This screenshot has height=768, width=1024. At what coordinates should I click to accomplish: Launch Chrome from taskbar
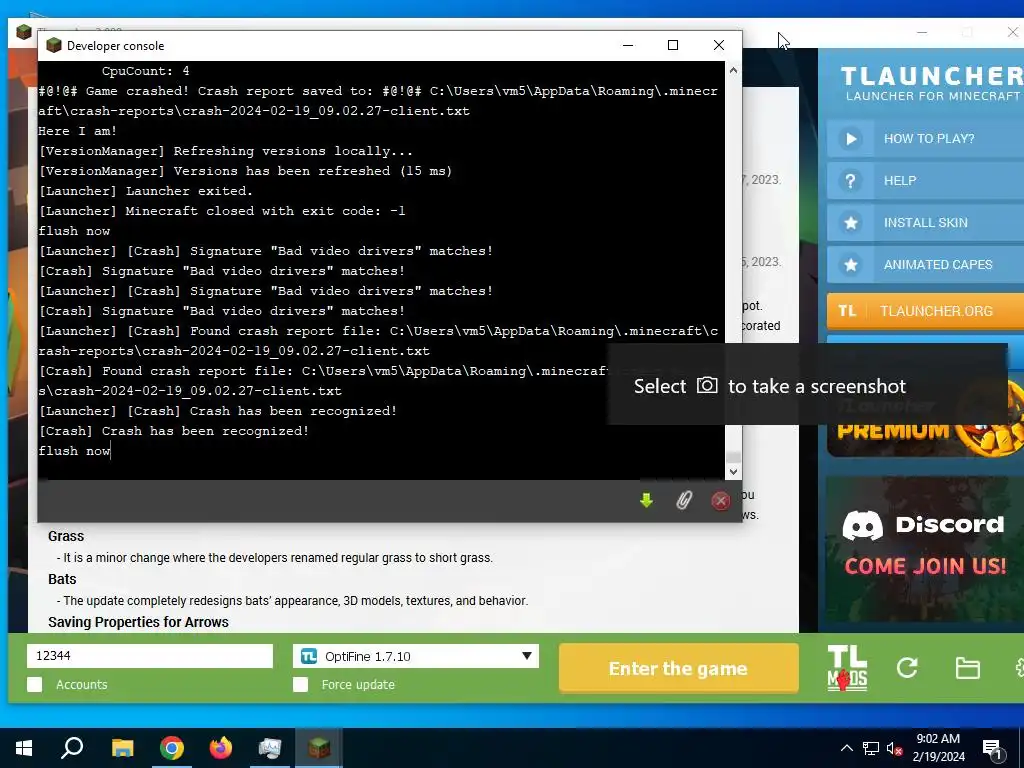[x=172, y=748]
